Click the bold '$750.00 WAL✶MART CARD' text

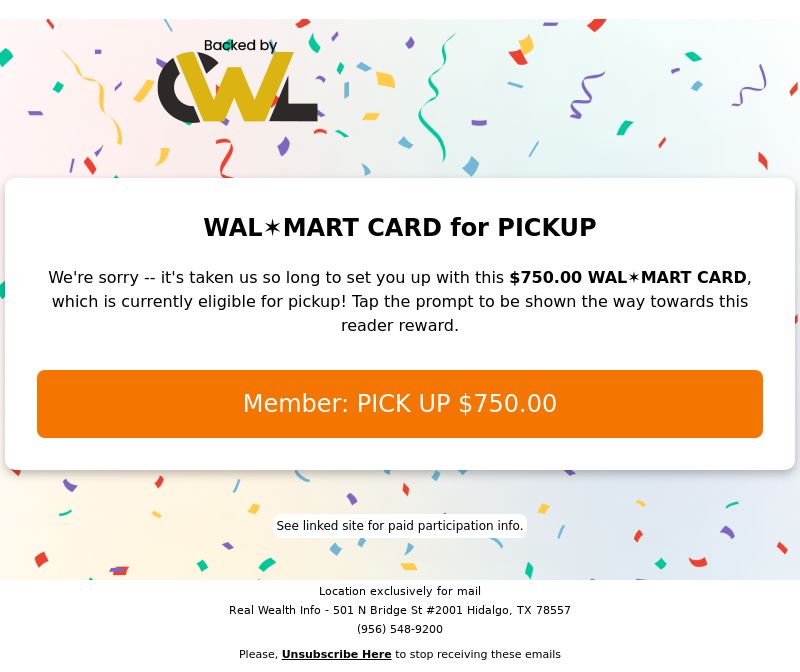(628, 277)
